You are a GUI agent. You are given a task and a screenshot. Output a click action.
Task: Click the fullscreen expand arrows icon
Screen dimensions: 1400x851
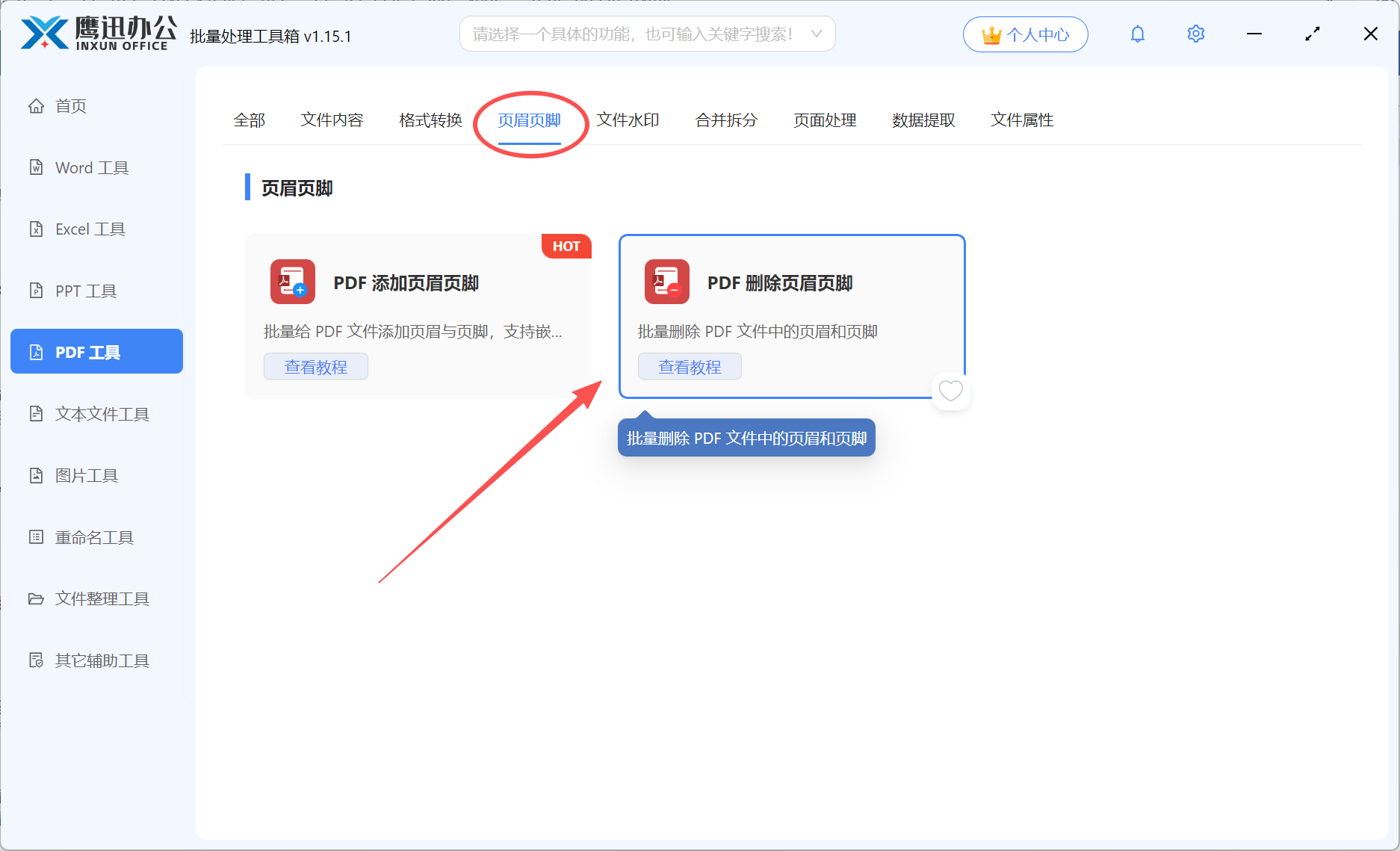[1313, 34]
